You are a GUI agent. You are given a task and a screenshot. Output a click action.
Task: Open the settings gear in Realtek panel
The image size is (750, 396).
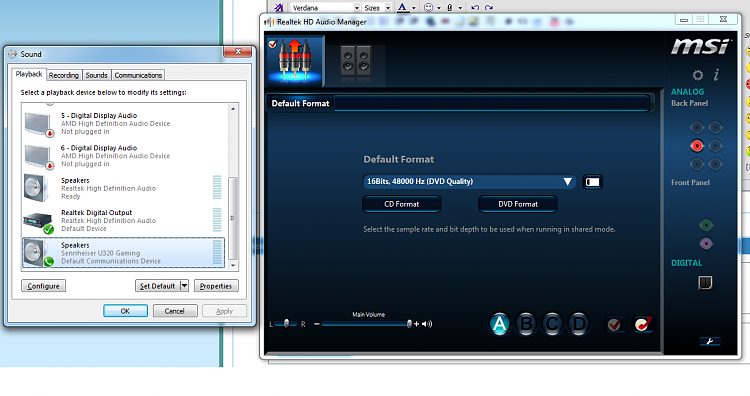point(698,75)
